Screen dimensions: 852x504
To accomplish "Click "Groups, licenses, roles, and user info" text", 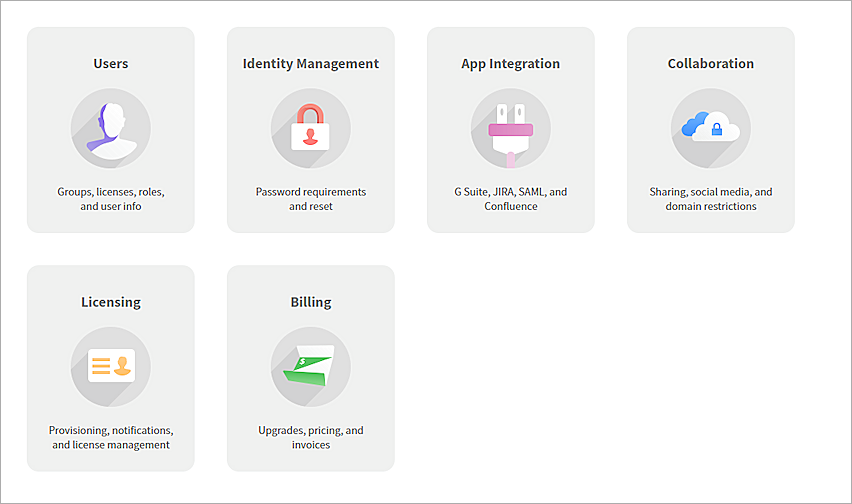I will click(111, 199).
